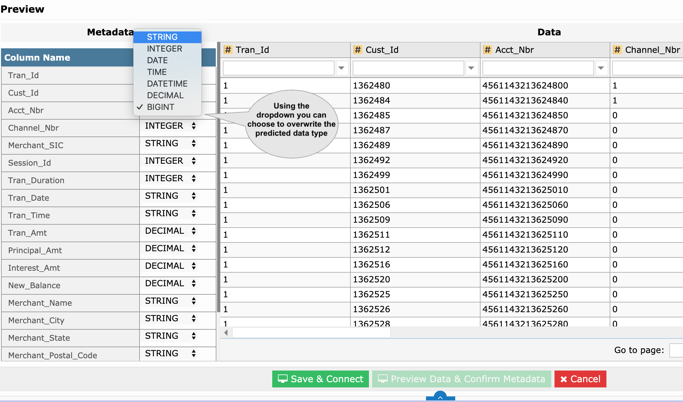Click the Acct_Nbr cell 4561143213624800
Image resolution: width=683 pixels, height=402 pixels.
tap(545, 86)
